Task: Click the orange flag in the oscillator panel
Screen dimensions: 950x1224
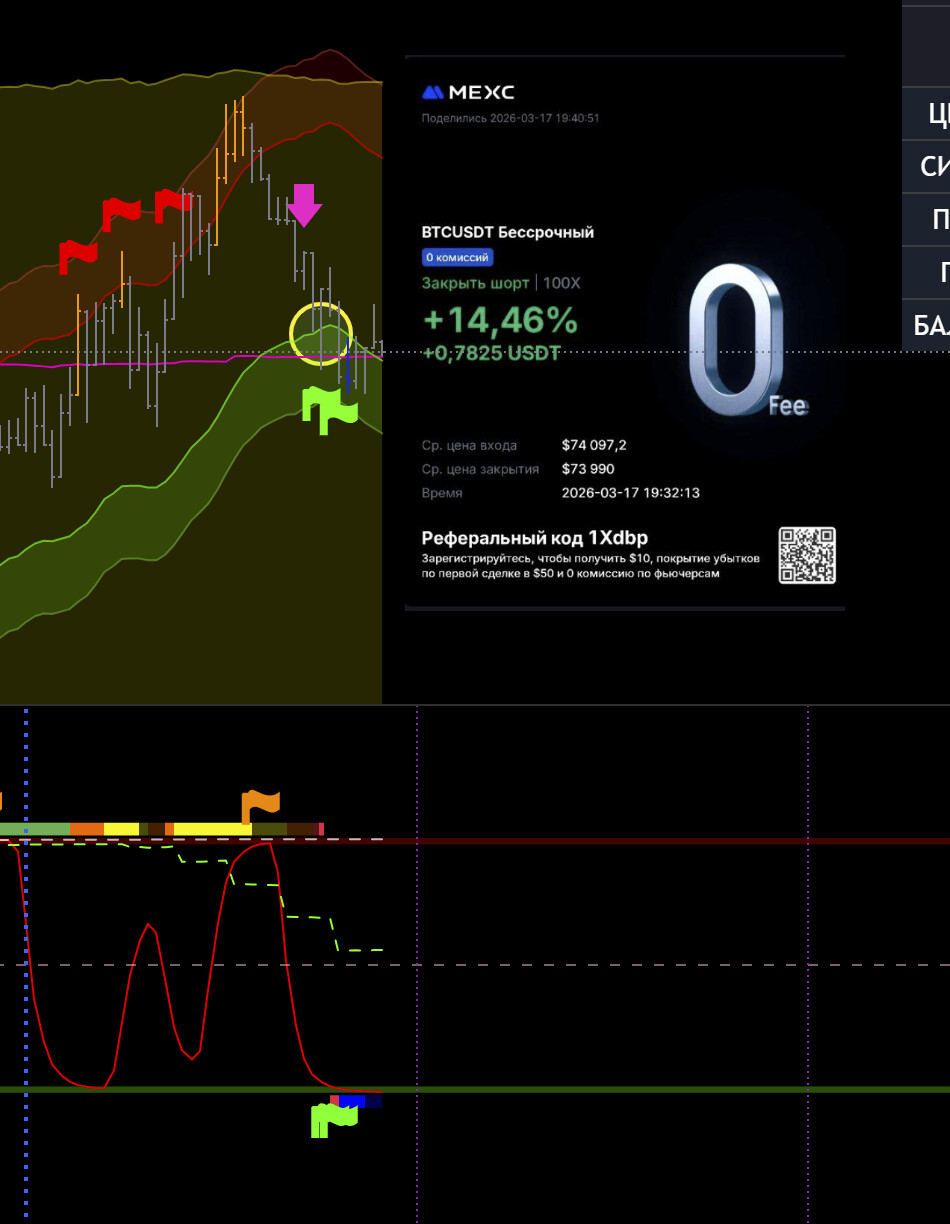Action: pos(260,804)
